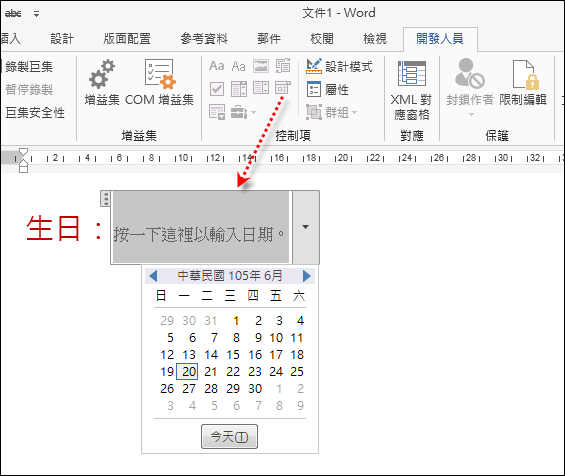Open the Legacy Tools briefcase menu
This screenshot has height=476, width=565.
[x=243, y=112]
